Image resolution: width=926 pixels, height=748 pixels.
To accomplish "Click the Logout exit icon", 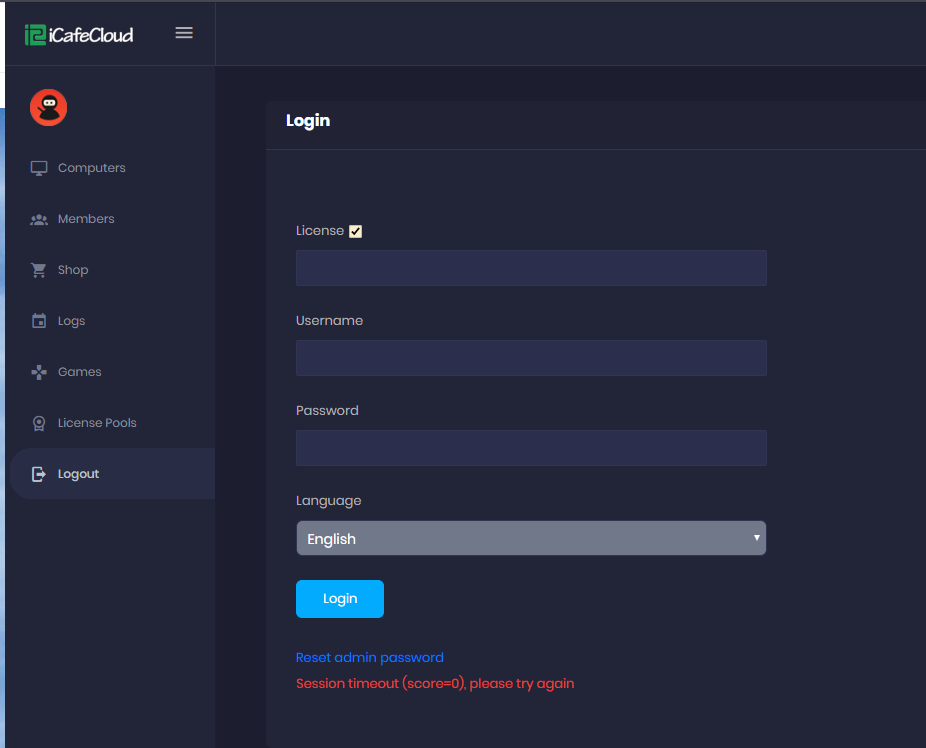I will point(39,474).
